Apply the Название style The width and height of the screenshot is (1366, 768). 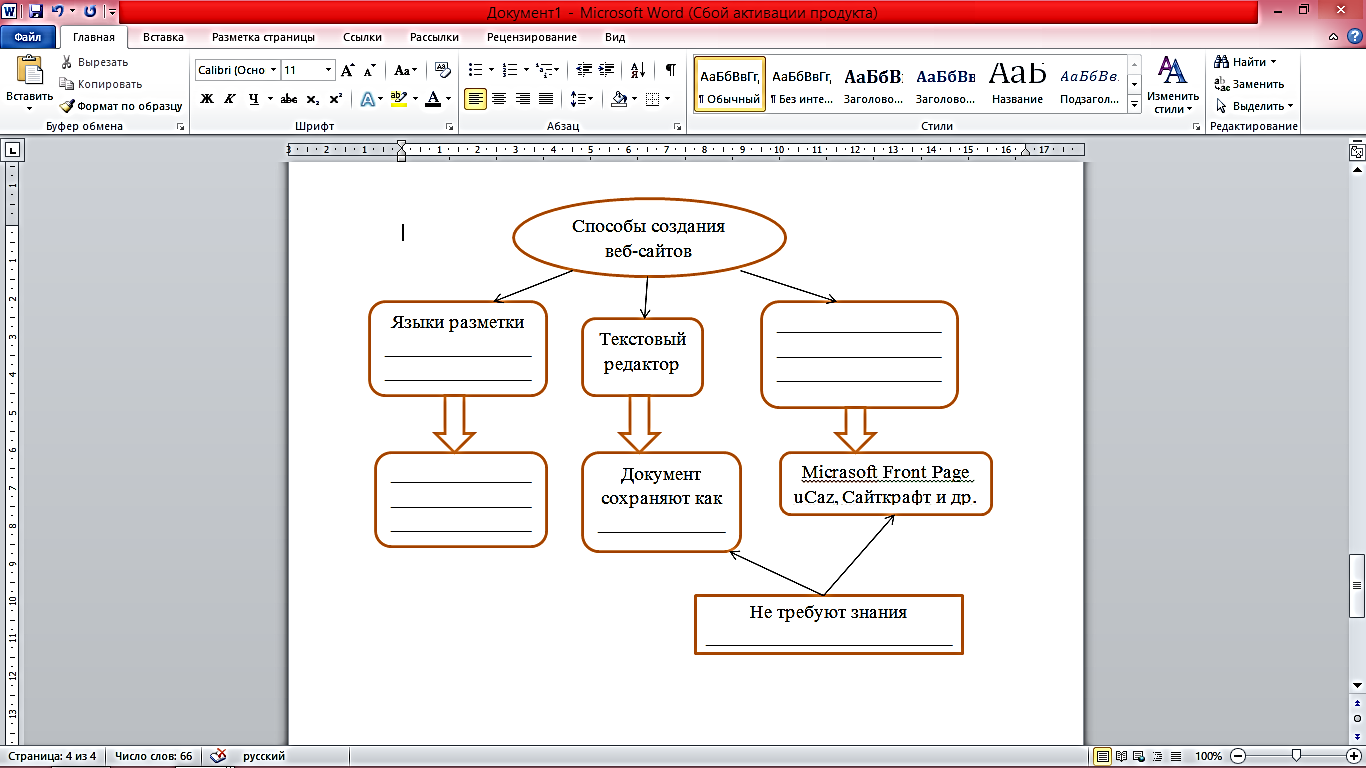pyautogui.click(x=1018, y=83)
